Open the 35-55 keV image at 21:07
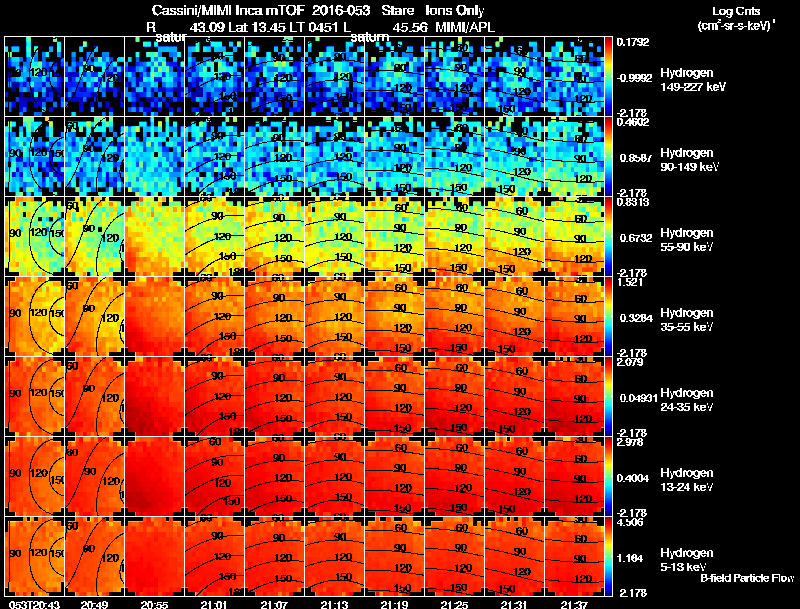 pos(274,316)
